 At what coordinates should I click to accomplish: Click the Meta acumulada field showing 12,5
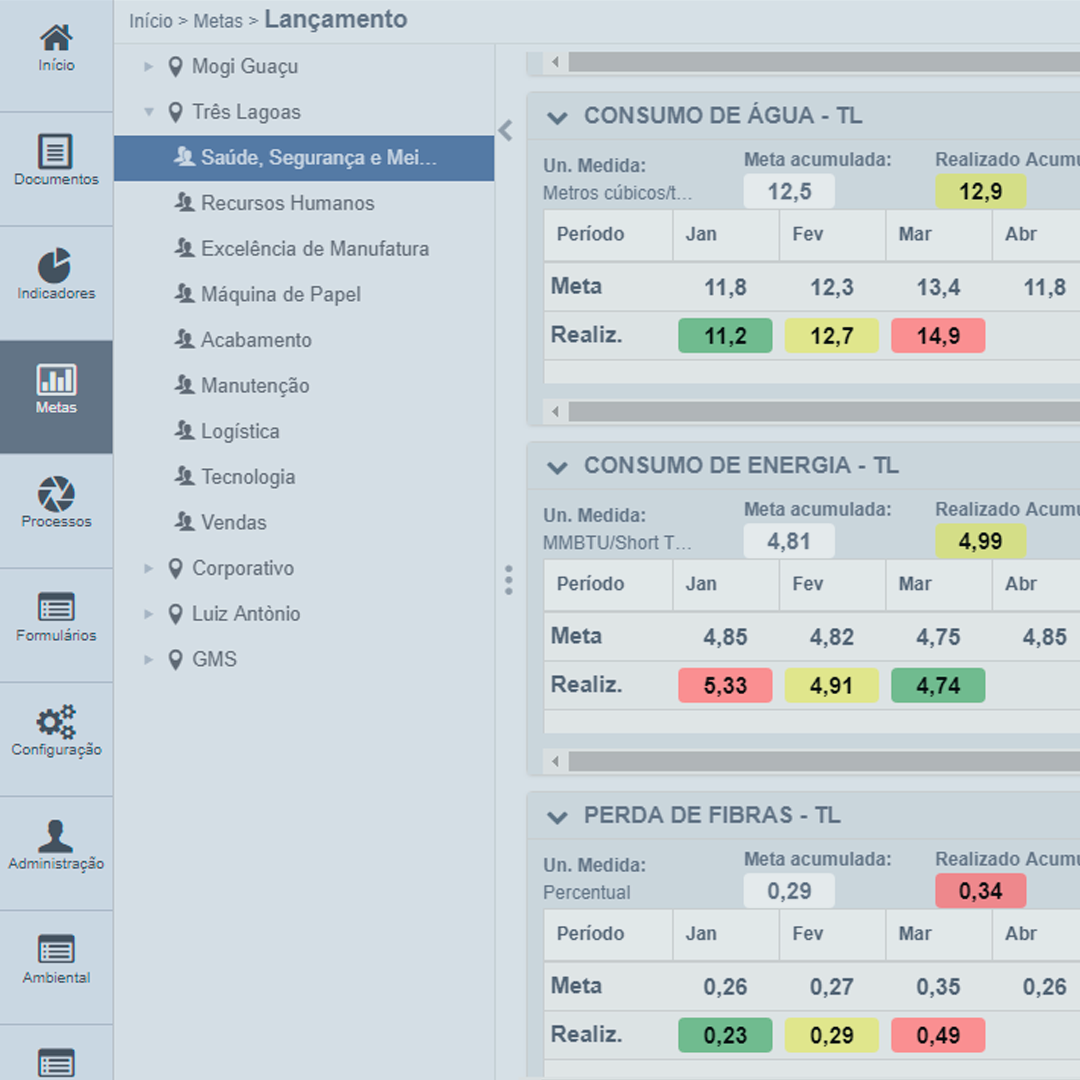tap(789, 191)
